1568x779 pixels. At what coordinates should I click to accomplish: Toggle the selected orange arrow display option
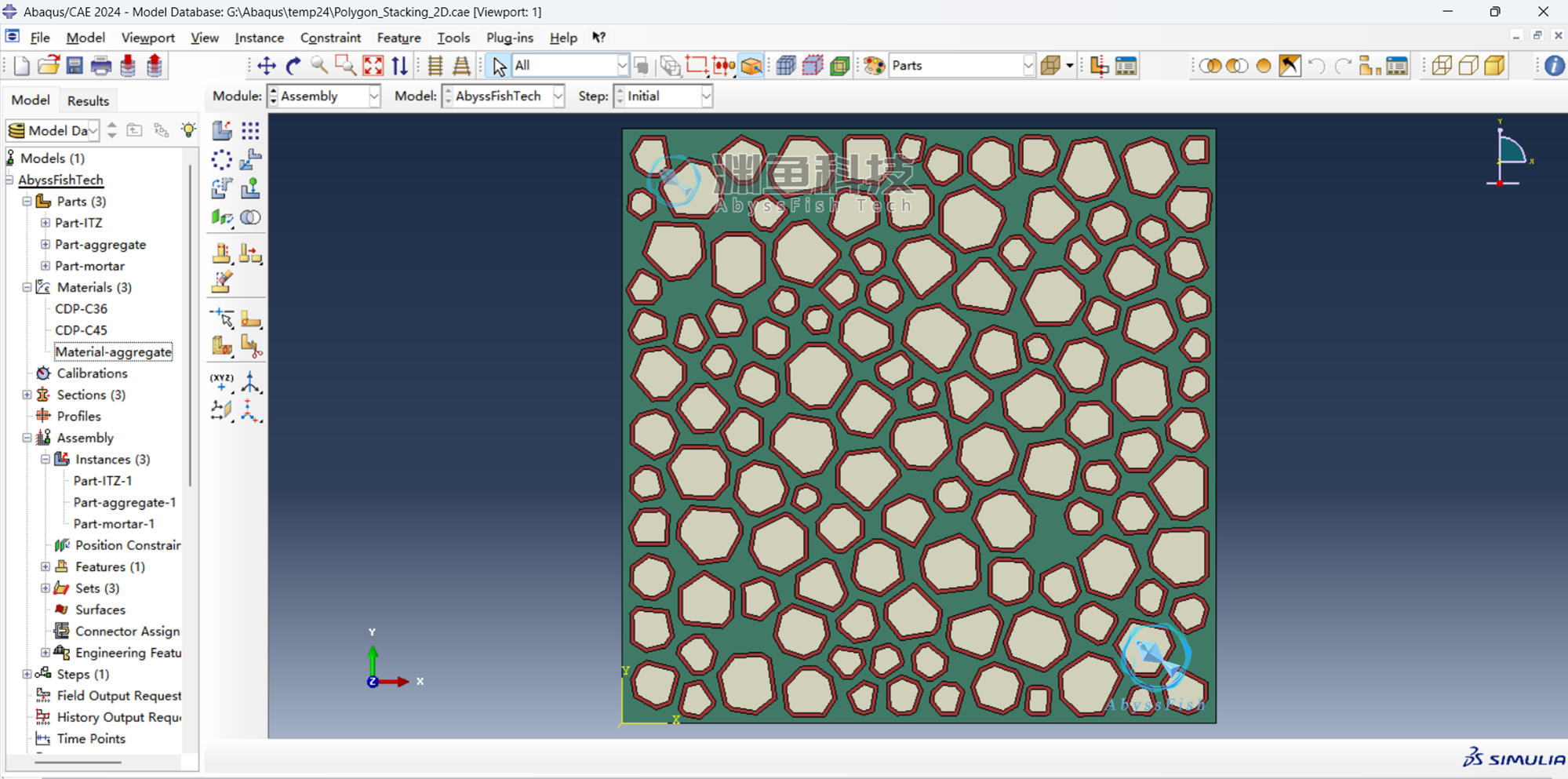click(1290, 66)
